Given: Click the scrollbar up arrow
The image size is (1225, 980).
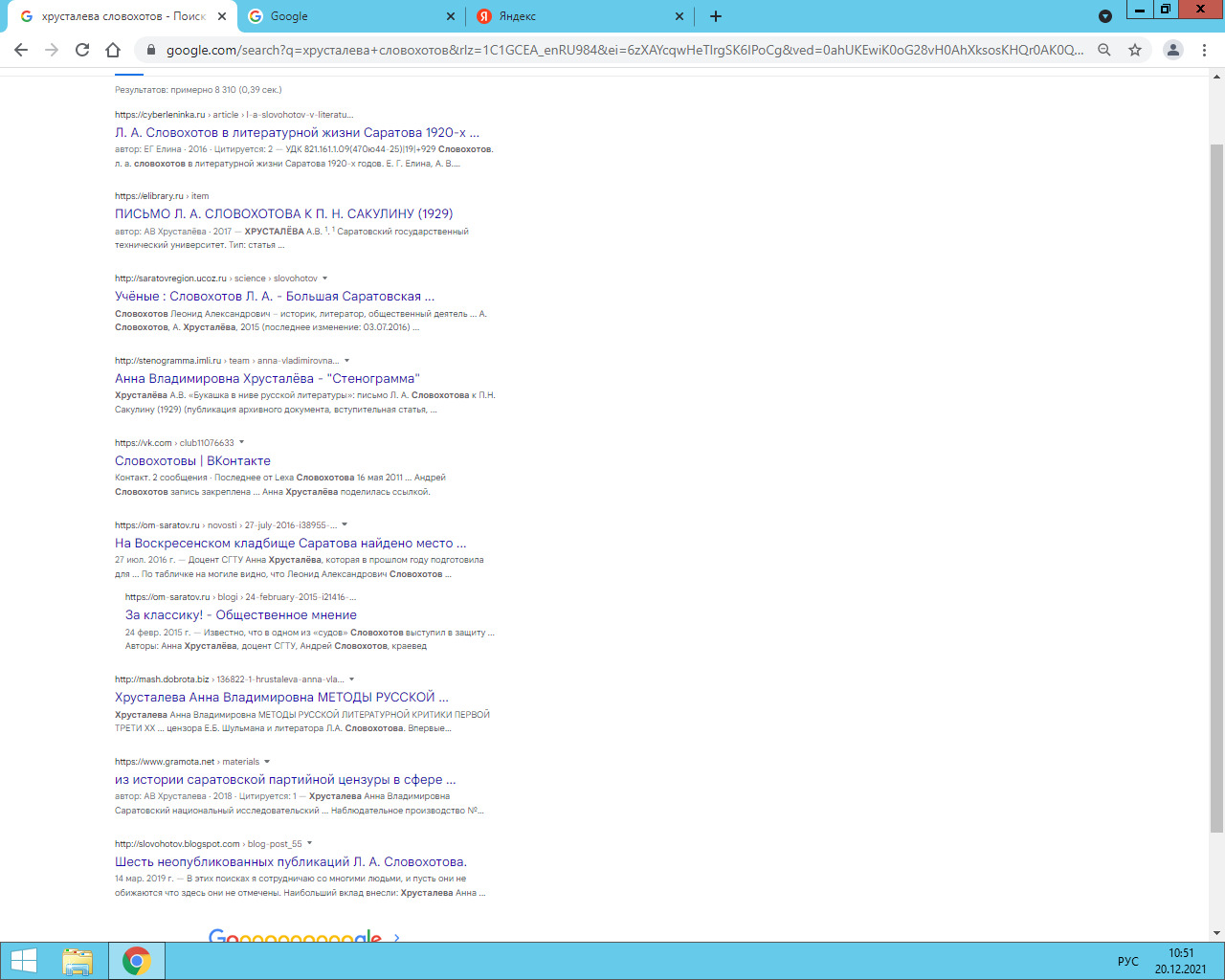Looking at the screenshot, I should pyautogui.click(x=1217, y=76).
